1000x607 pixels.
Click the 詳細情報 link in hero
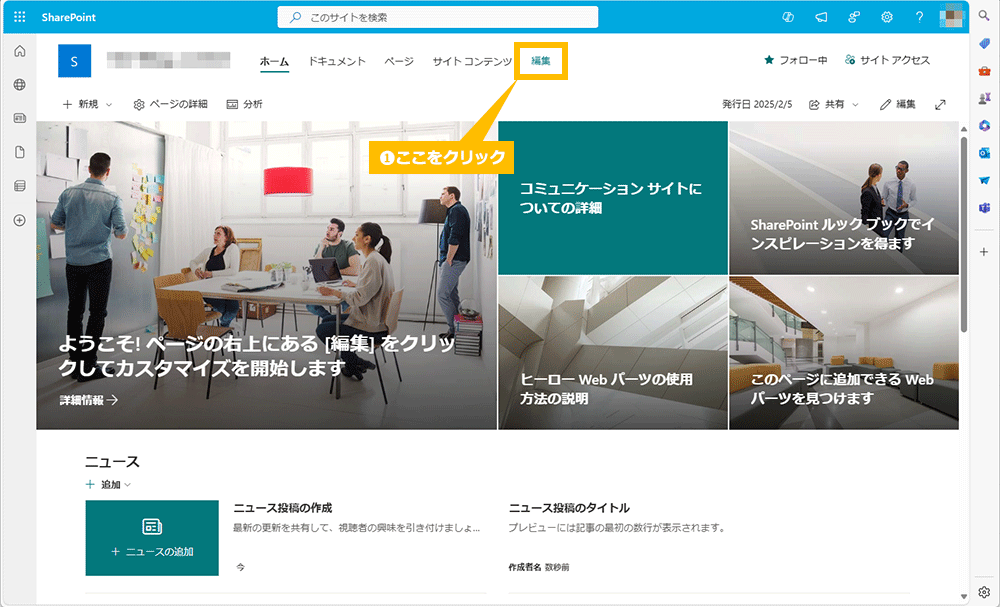89,400
